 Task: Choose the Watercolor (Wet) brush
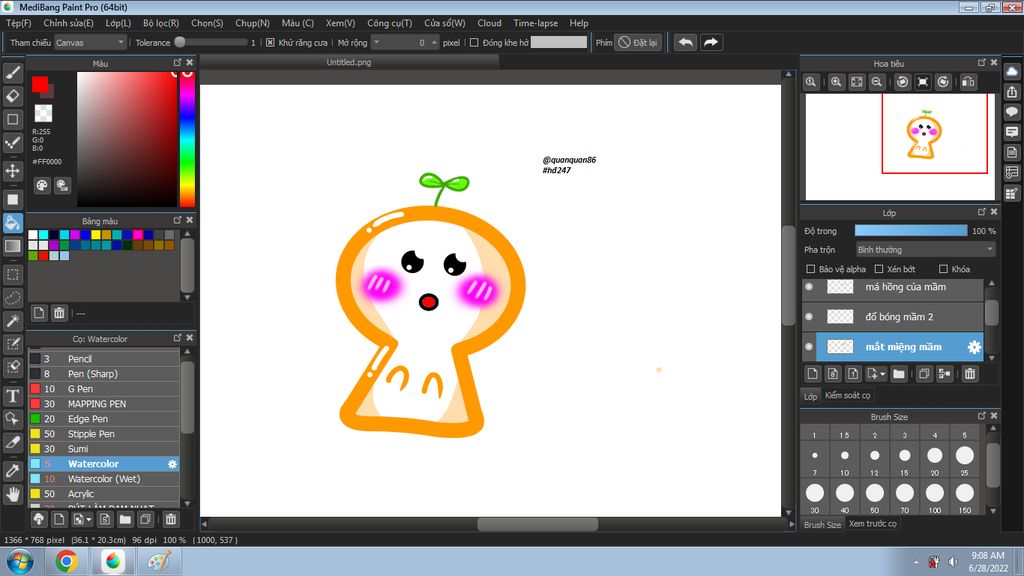104,479
